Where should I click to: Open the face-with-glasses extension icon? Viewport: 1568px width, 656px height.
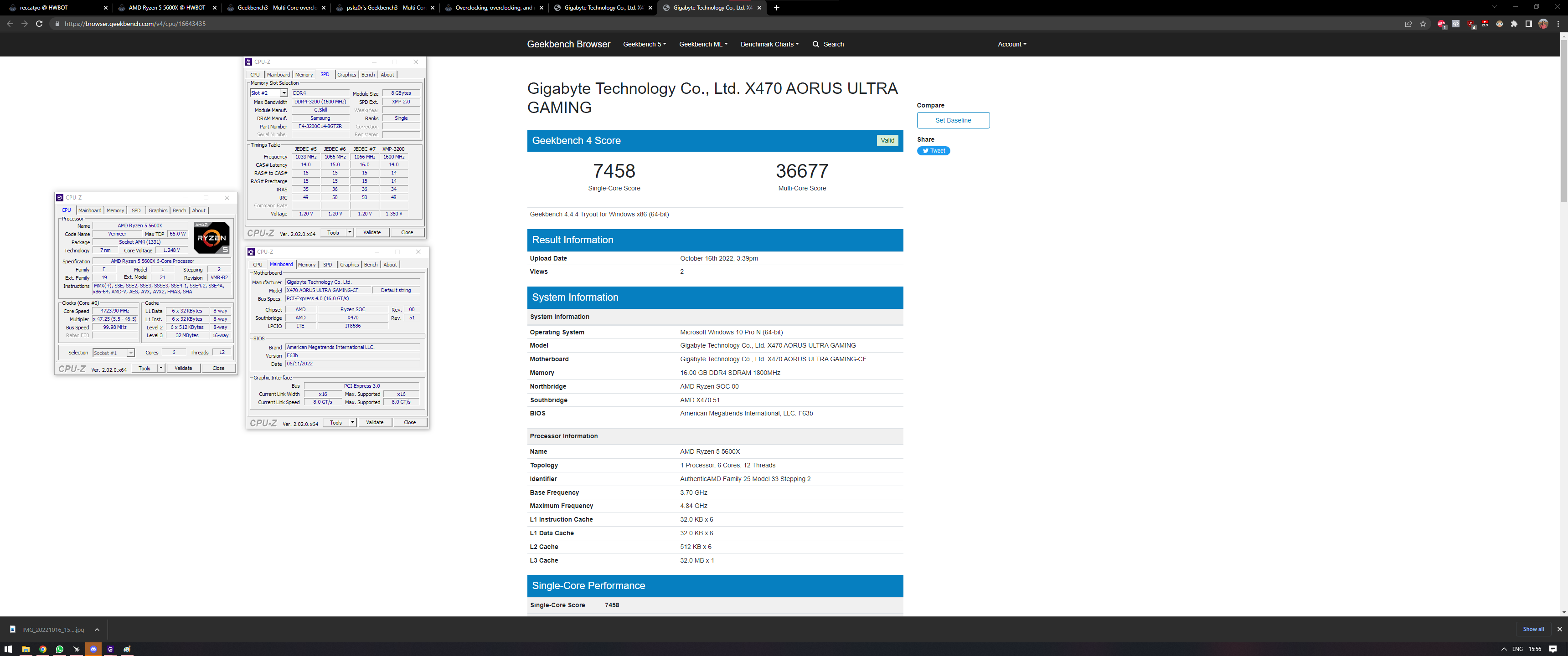click(x=1500, y=24)
